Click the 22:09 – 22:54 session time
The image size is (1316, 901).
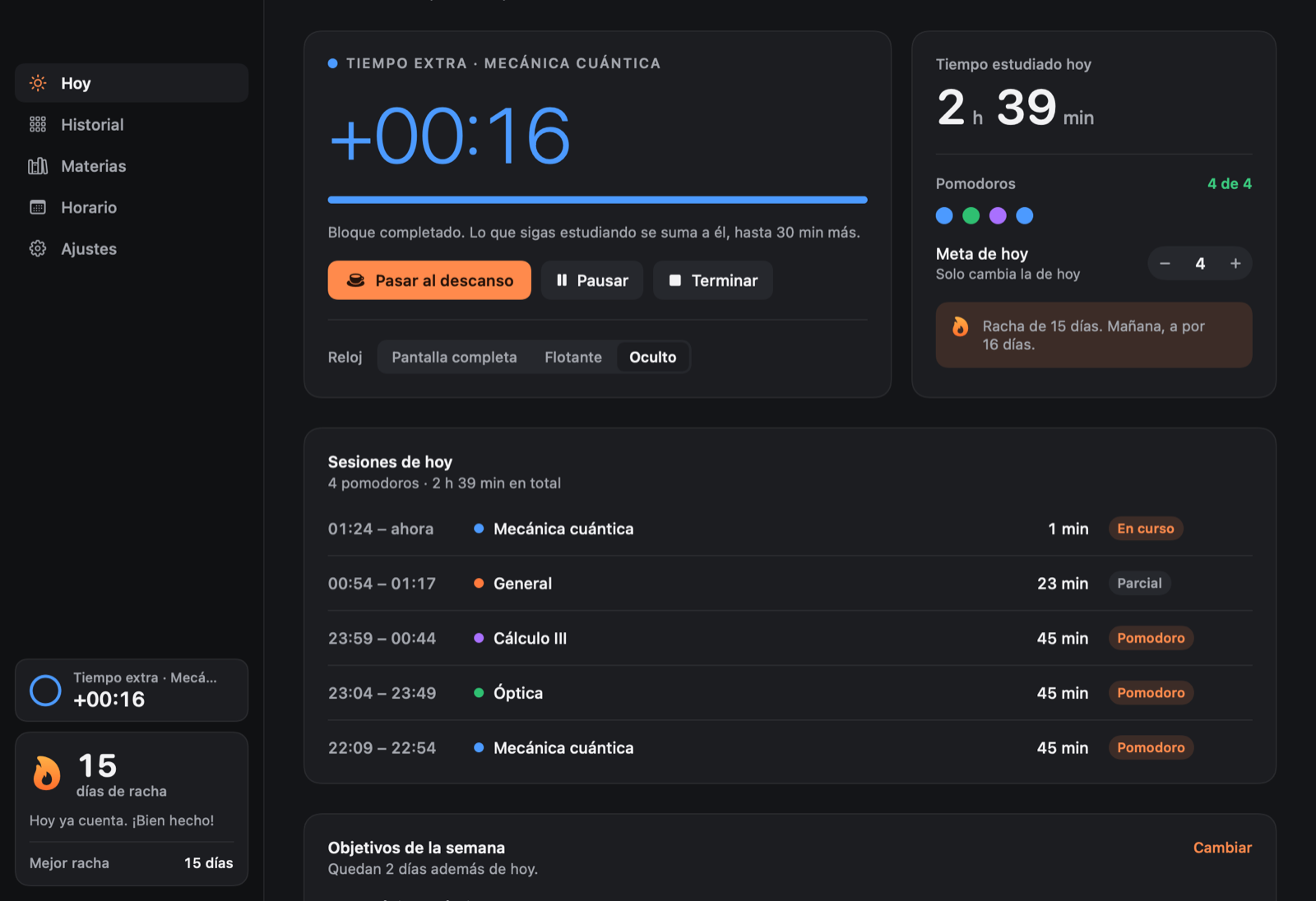click(x=382, y=748)
